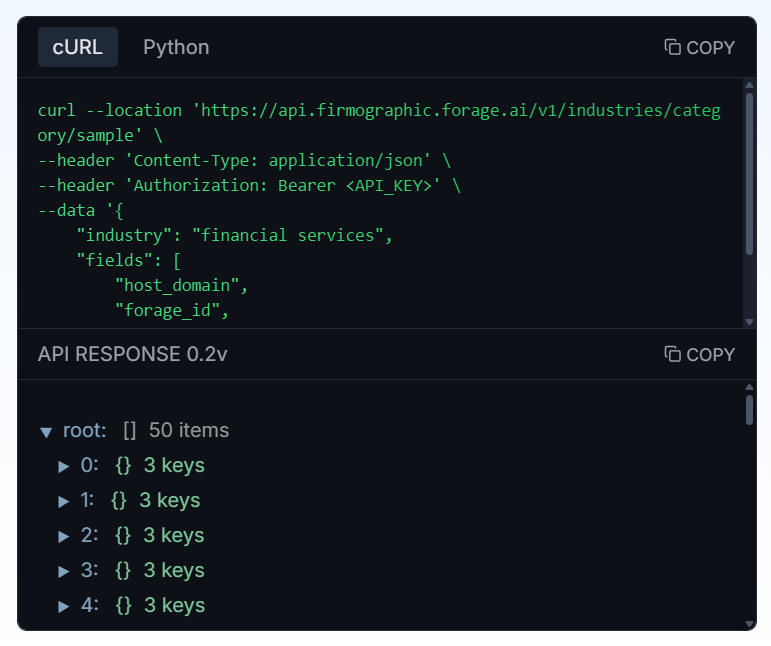Image resolution: width=771 pixels, height=646 pixels.
Task: Switch to the Python tab
Action: click(176, 47)
